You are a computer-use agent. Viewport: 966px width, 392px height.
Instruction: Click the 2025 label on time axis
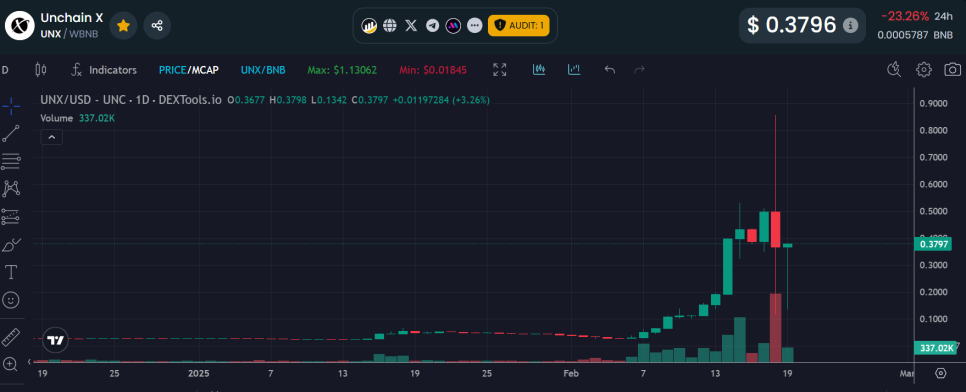(x=199, y=374)
